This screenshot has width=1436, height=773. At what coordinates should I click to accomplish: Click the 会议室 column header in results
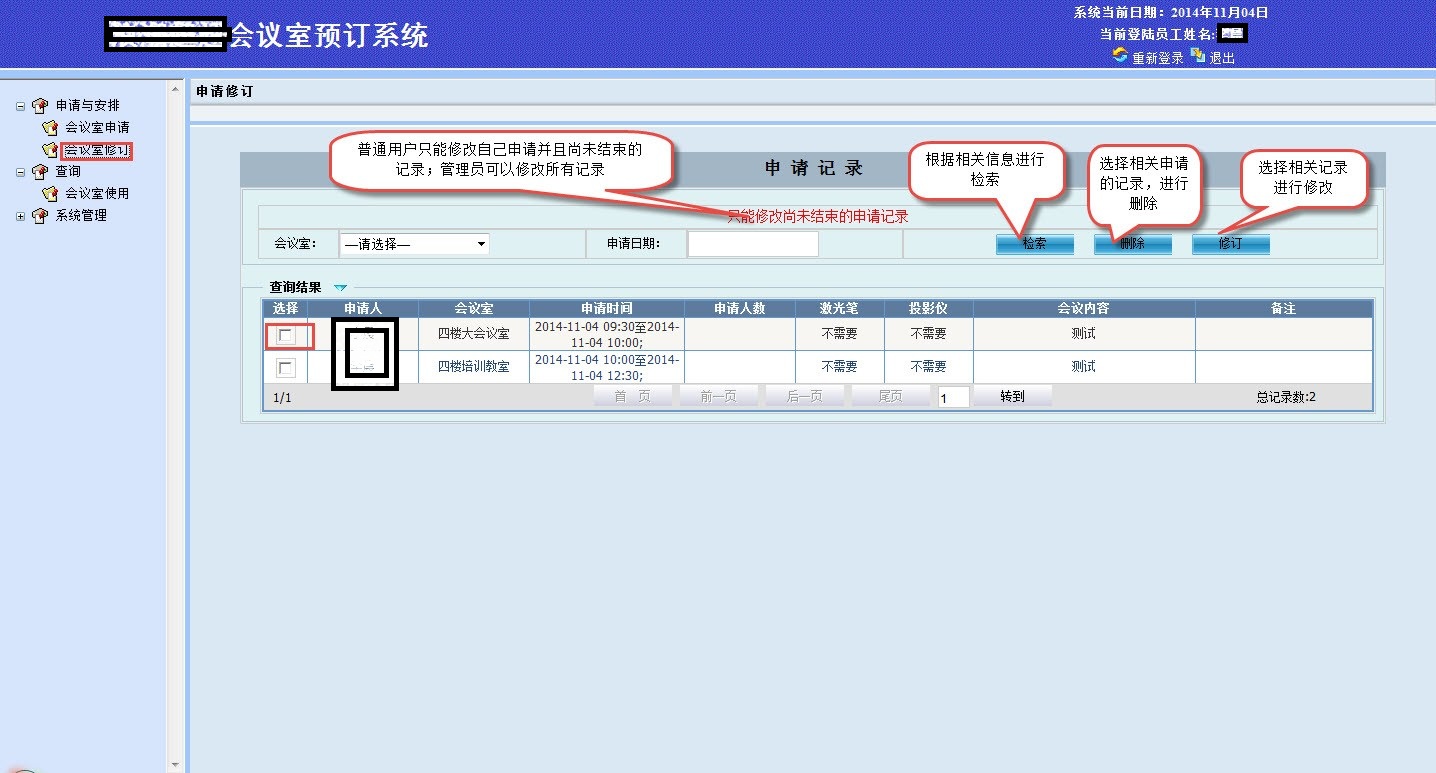coord(474,309)
